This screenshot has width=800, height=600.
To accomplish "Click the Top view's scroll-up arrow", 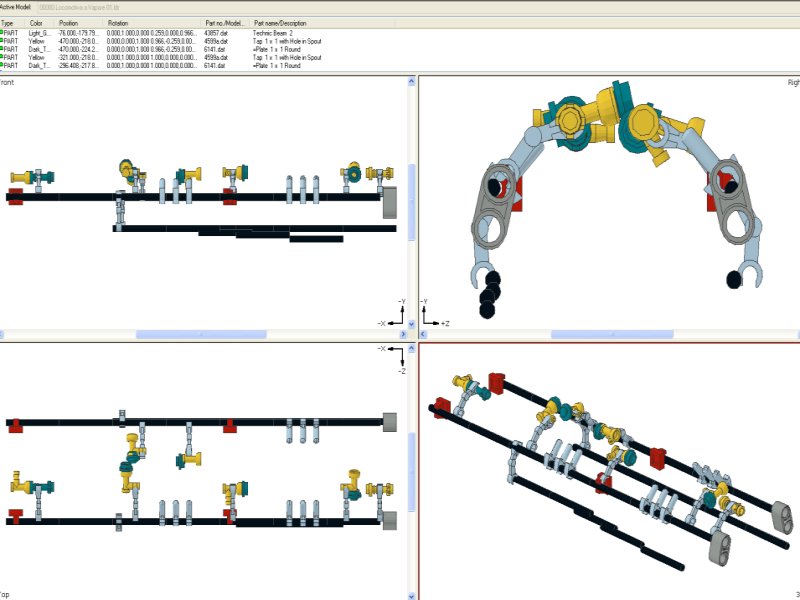I will tap(412, 348).
